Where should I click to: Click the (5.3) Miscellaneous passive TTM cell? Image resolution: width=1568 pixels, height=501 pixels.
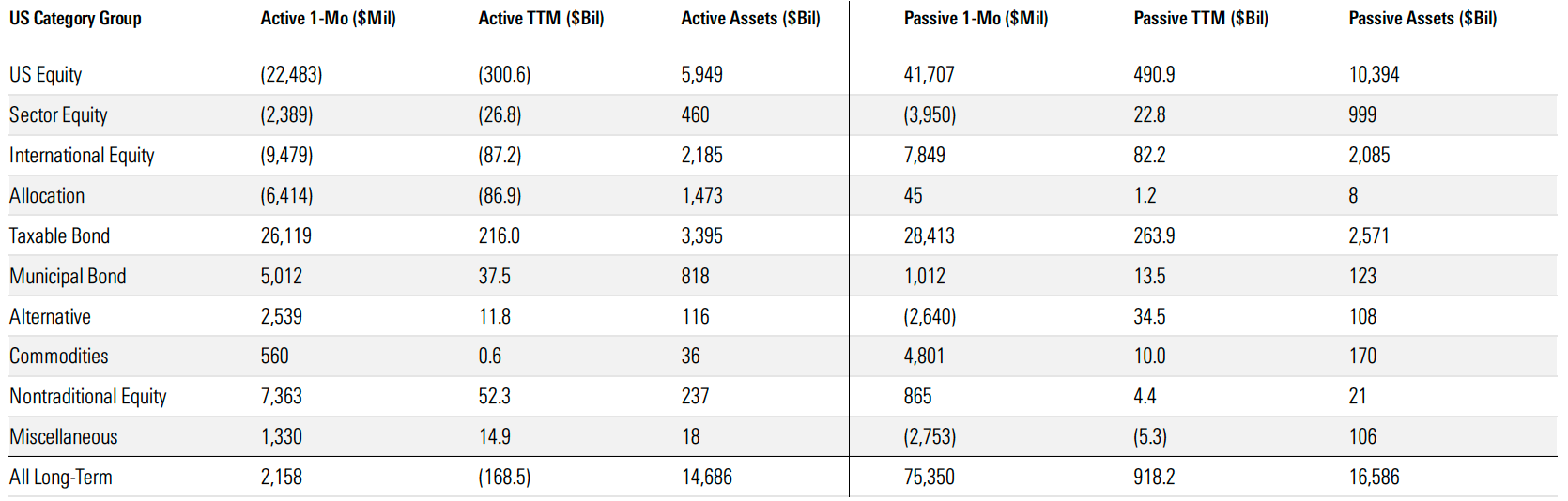click(x=1150, y=437)
